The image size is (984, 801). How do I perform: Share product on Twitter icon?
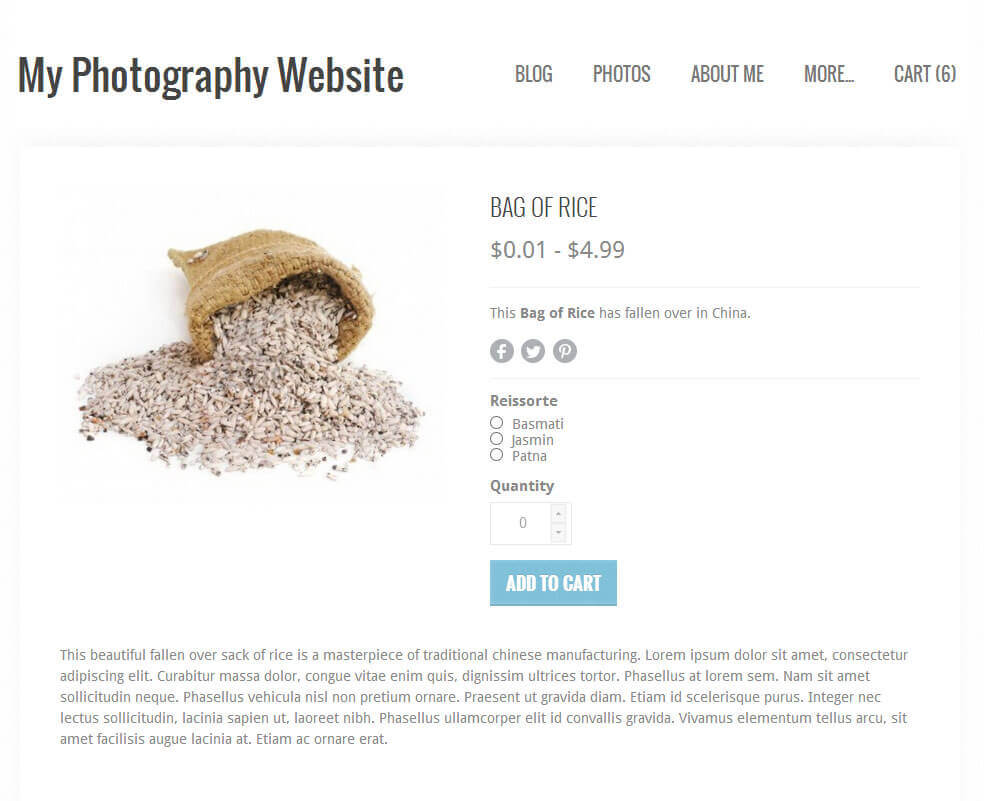pyautogui.click(x=533, y=351)
